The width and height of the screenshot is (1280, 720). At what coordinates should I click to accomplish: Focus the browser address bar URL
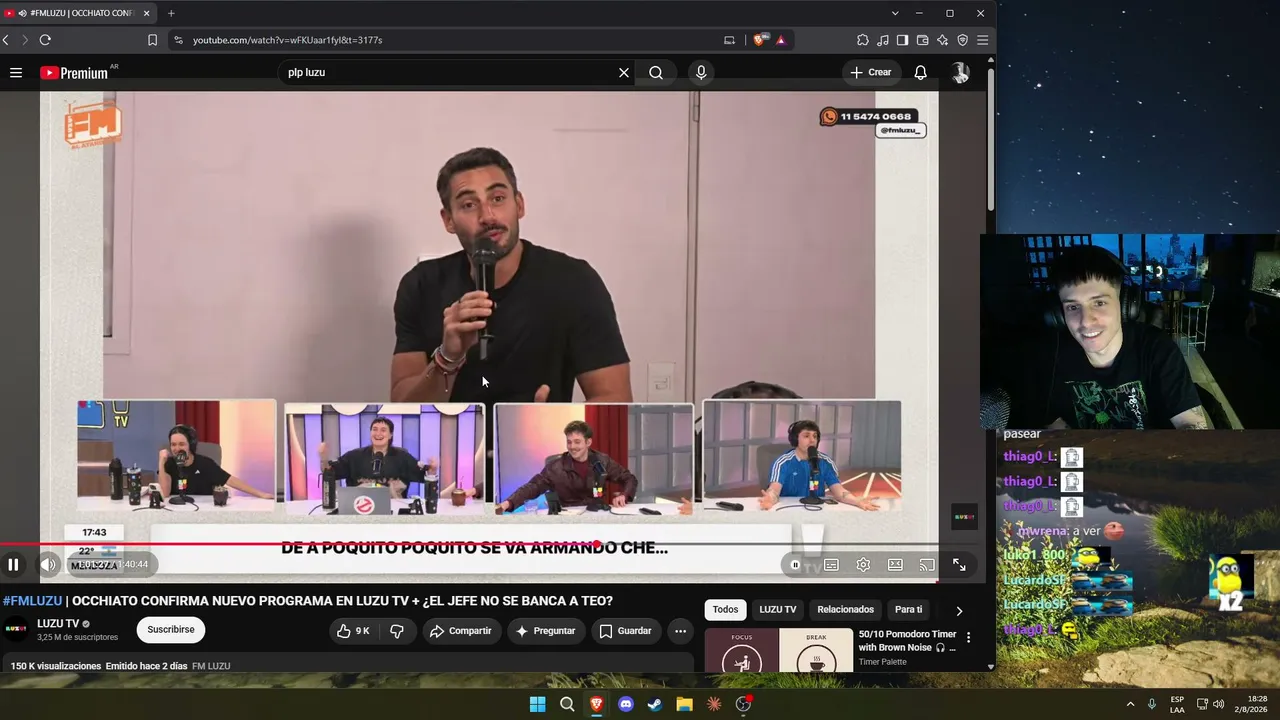click(x=288, y=40)
